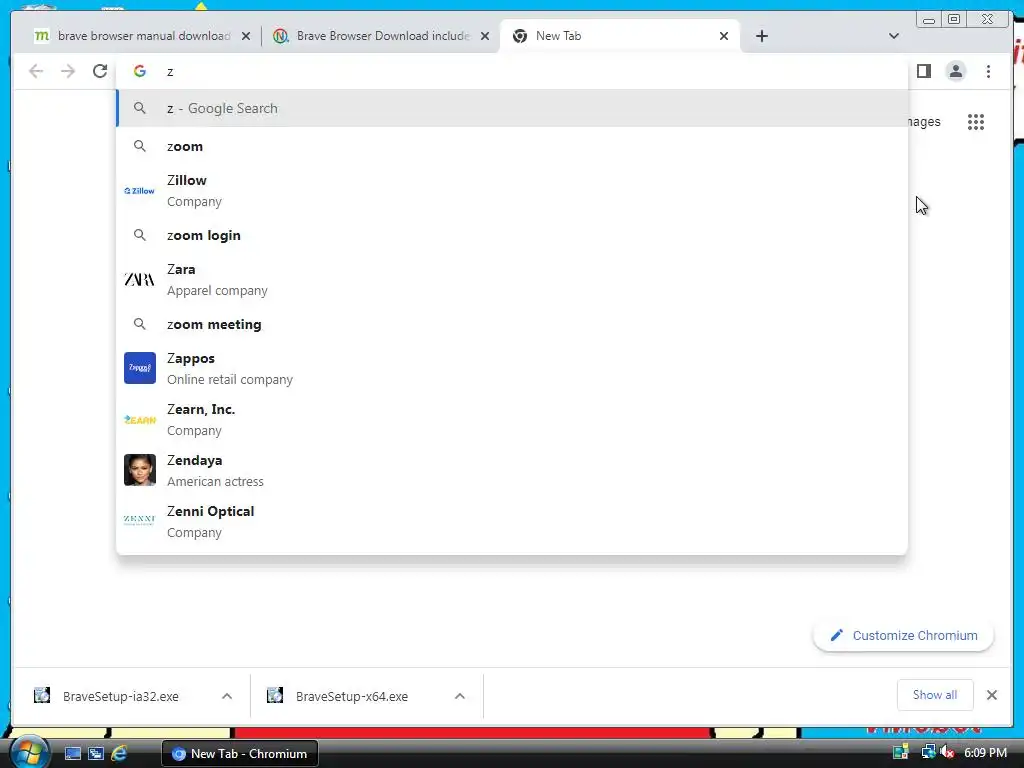Choose the 'zoom' search suggestion
Viewport: 1024px width, 768px height.
[x=512, y=146]
